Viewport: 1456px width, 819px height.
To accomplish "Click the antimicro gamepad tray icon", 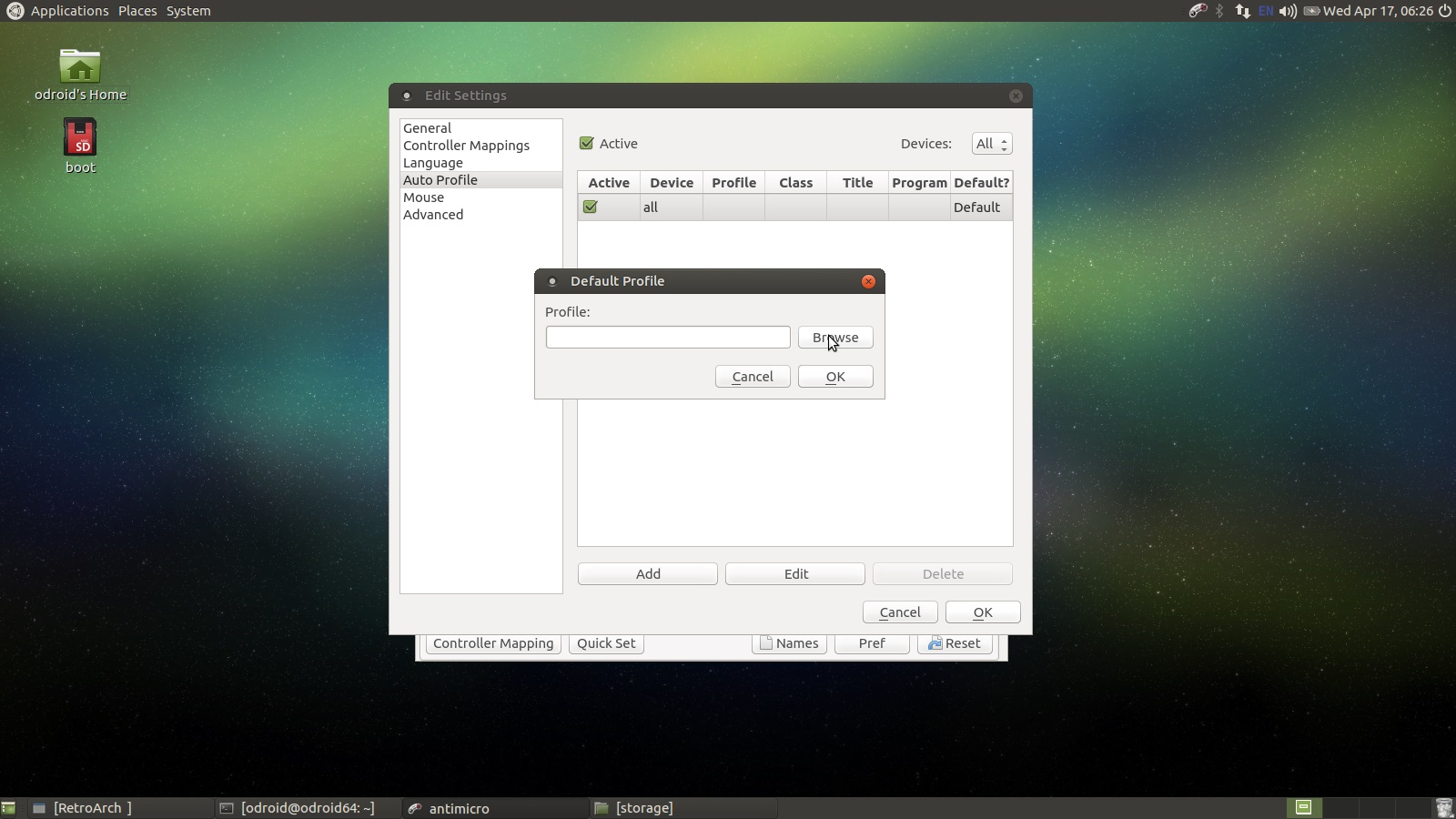I will [x=1198, y=11].
